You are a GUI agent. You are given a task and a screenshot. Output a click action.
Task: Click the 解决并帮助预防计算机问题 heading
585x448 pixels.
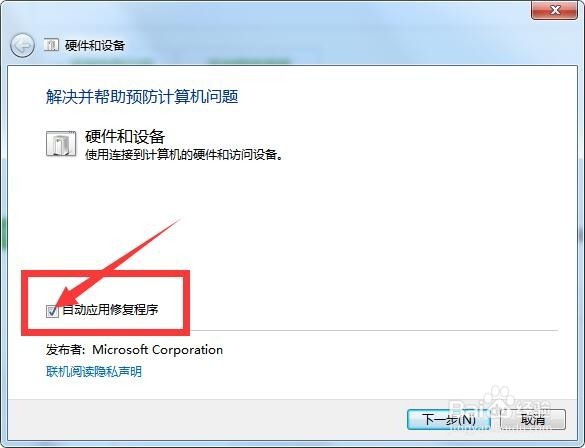point(142,97)
